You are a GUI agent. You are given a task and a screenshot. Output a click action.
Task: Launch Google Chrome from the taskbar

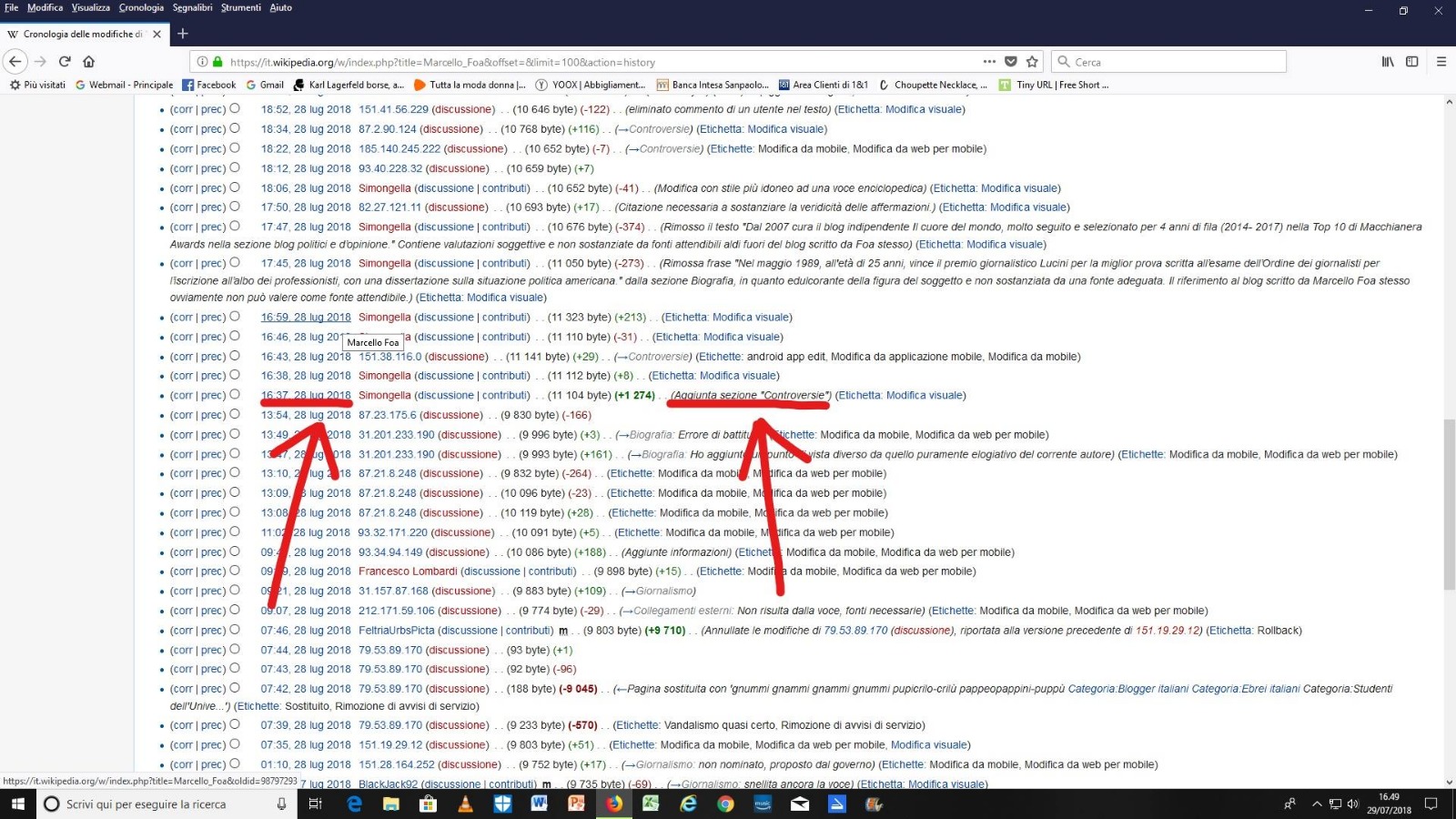tap(725, 804)
